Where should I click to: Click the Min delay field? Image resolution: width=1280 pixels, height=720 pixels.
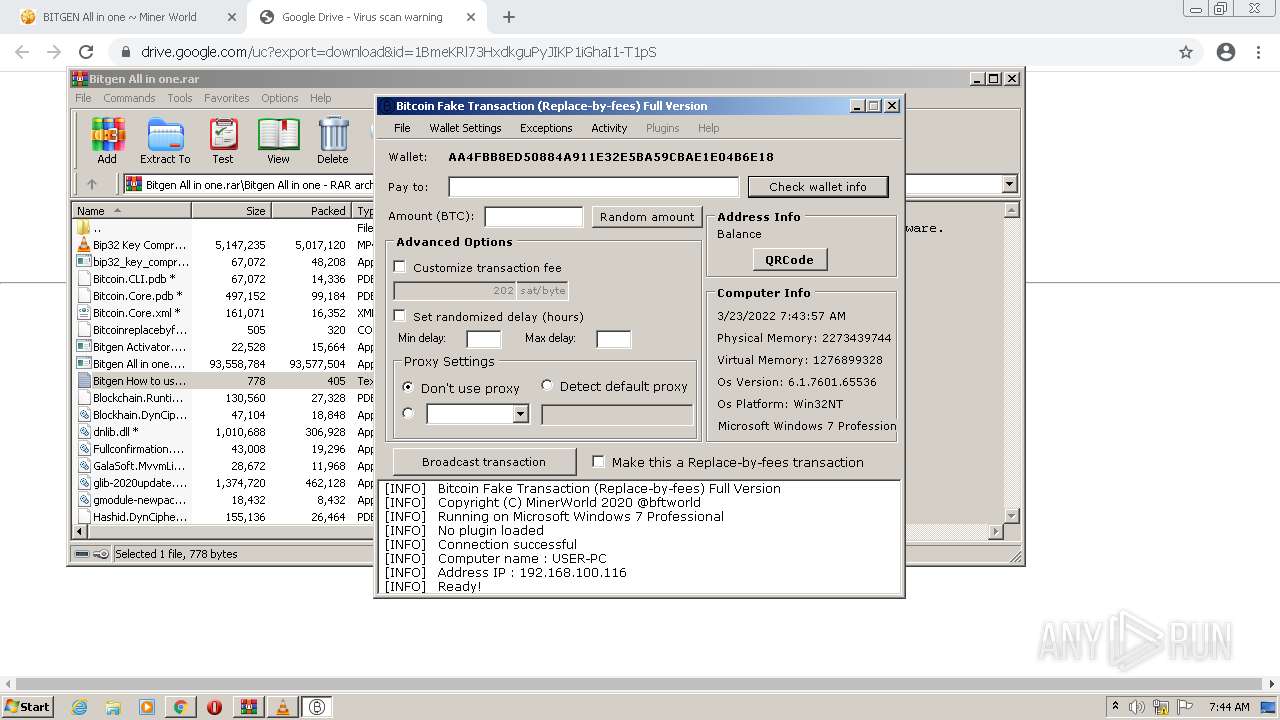tap(484, 339)
